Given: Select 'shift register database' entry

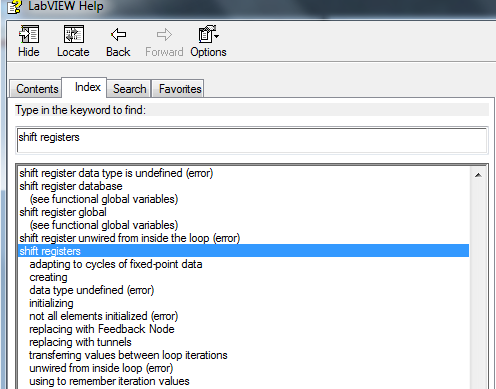Looking at the screenshot, I should point(71,186).
